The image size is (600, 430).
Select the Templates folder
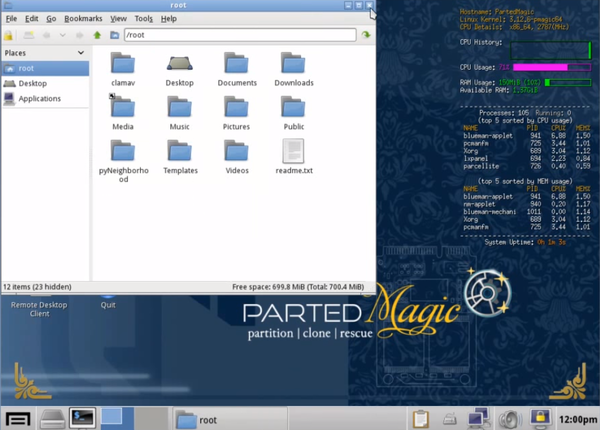coord(180,157)
